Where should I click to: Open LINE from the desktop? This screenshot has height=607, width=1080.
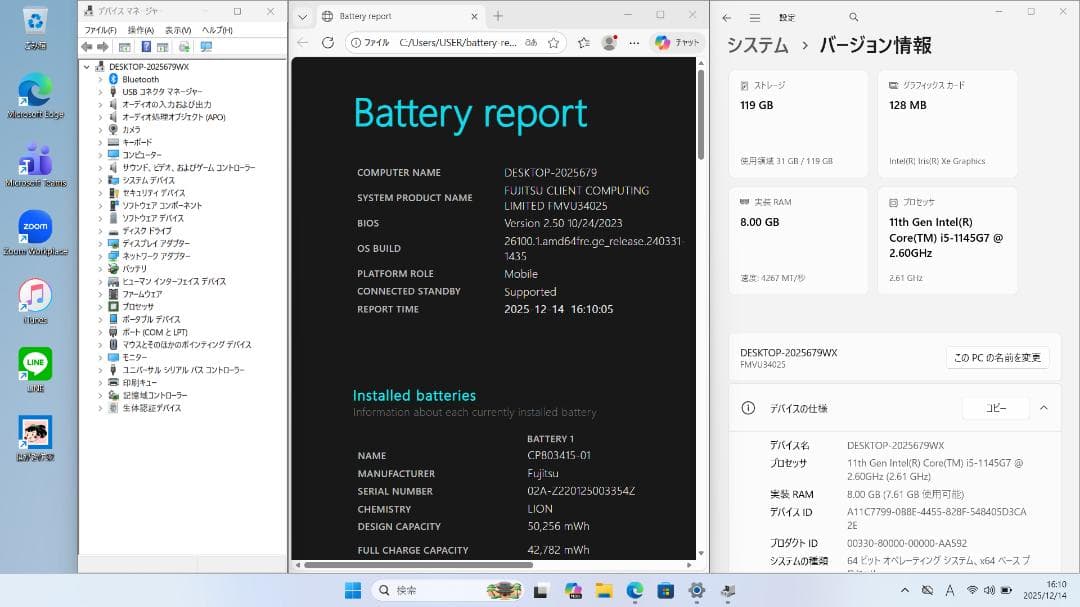36,365
